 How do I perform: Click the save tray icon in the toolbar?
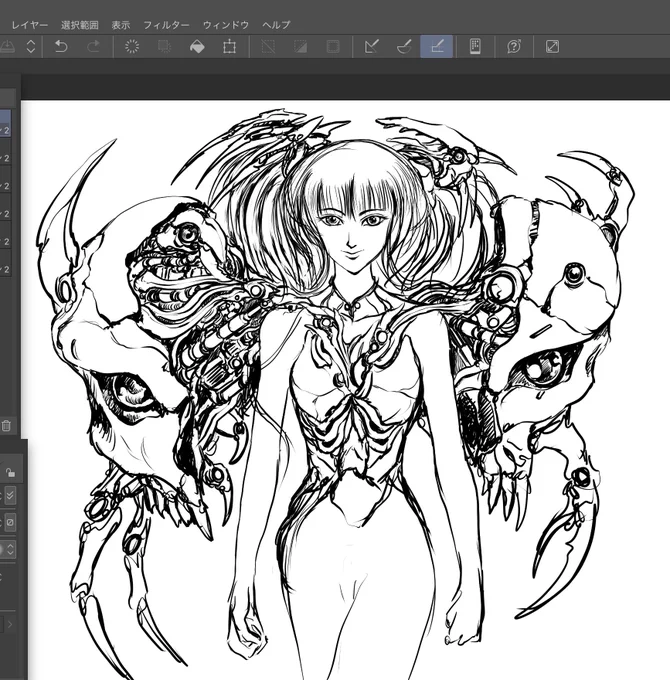click(x=7, y=46)
